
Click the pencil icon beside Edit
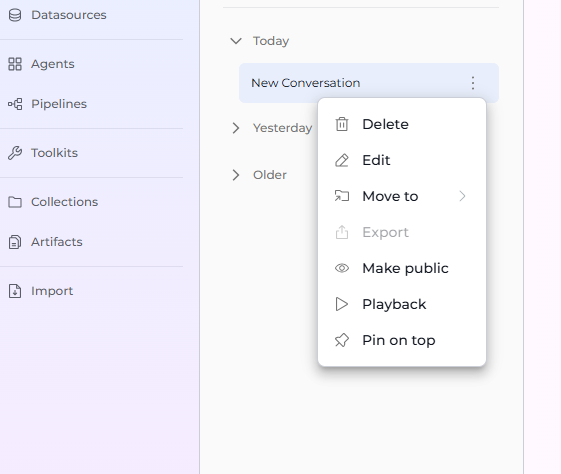(342, 160)
